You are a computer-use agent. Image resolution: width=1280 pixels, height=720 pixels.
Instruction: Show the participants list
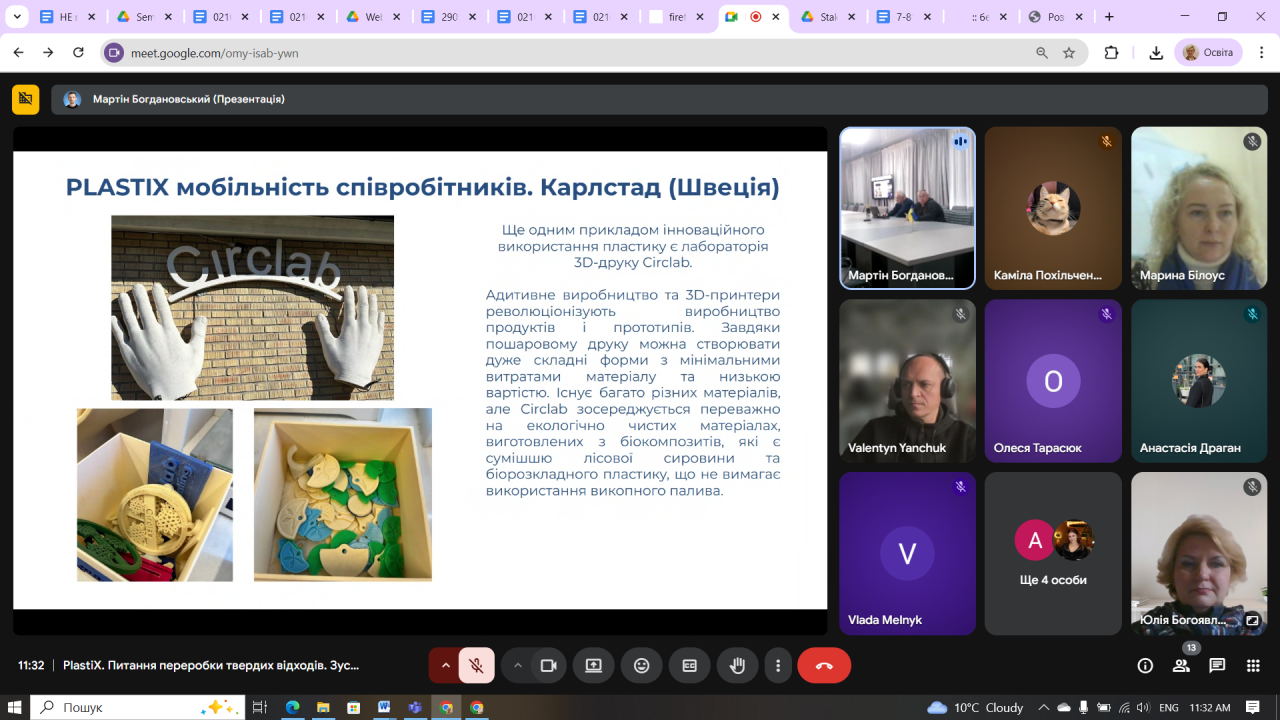tap(1181, 666)
